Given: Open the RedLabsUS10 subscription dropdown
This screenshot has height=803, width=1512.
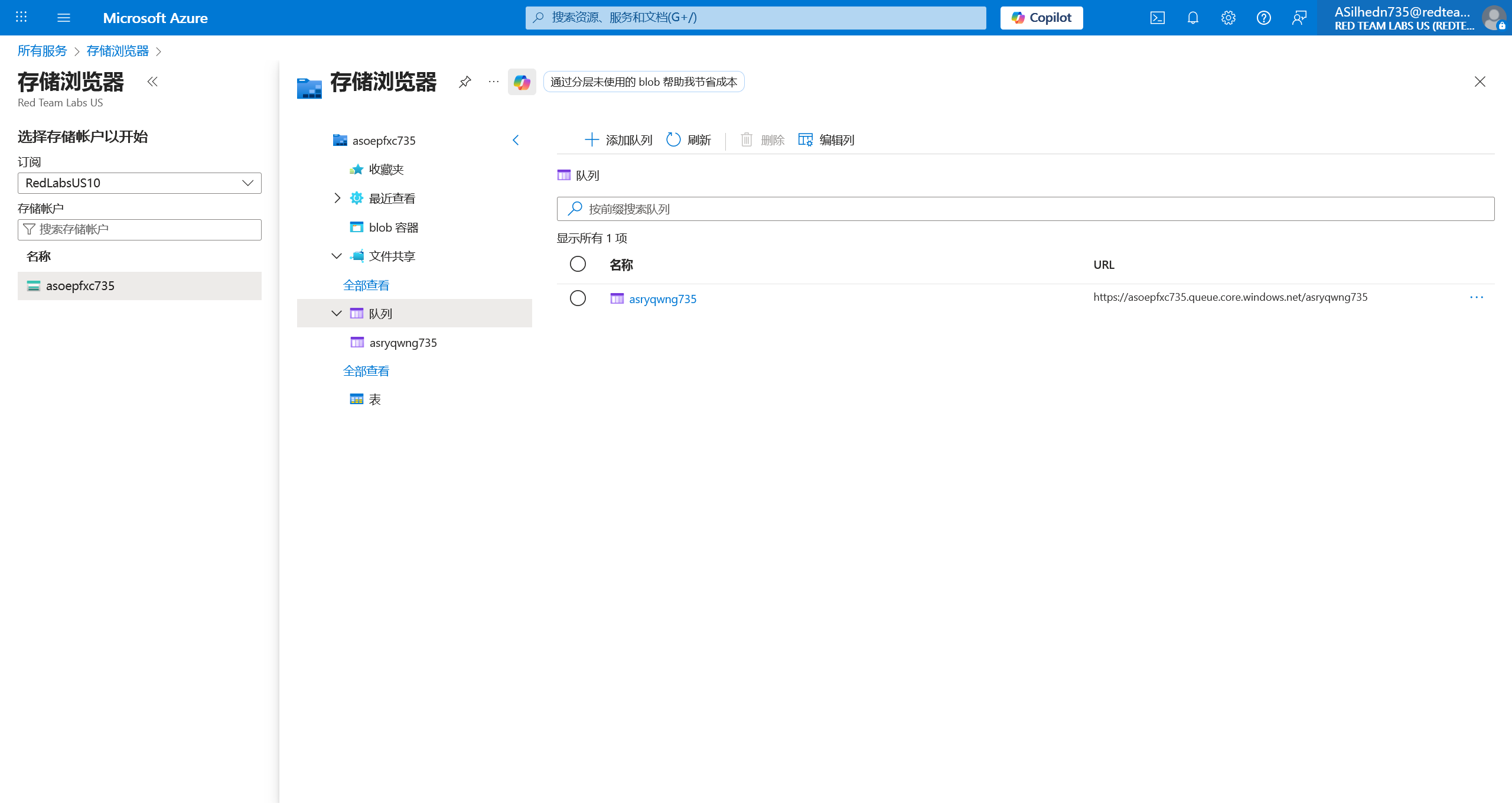Looking at the screenshot, I should [139, 183].
